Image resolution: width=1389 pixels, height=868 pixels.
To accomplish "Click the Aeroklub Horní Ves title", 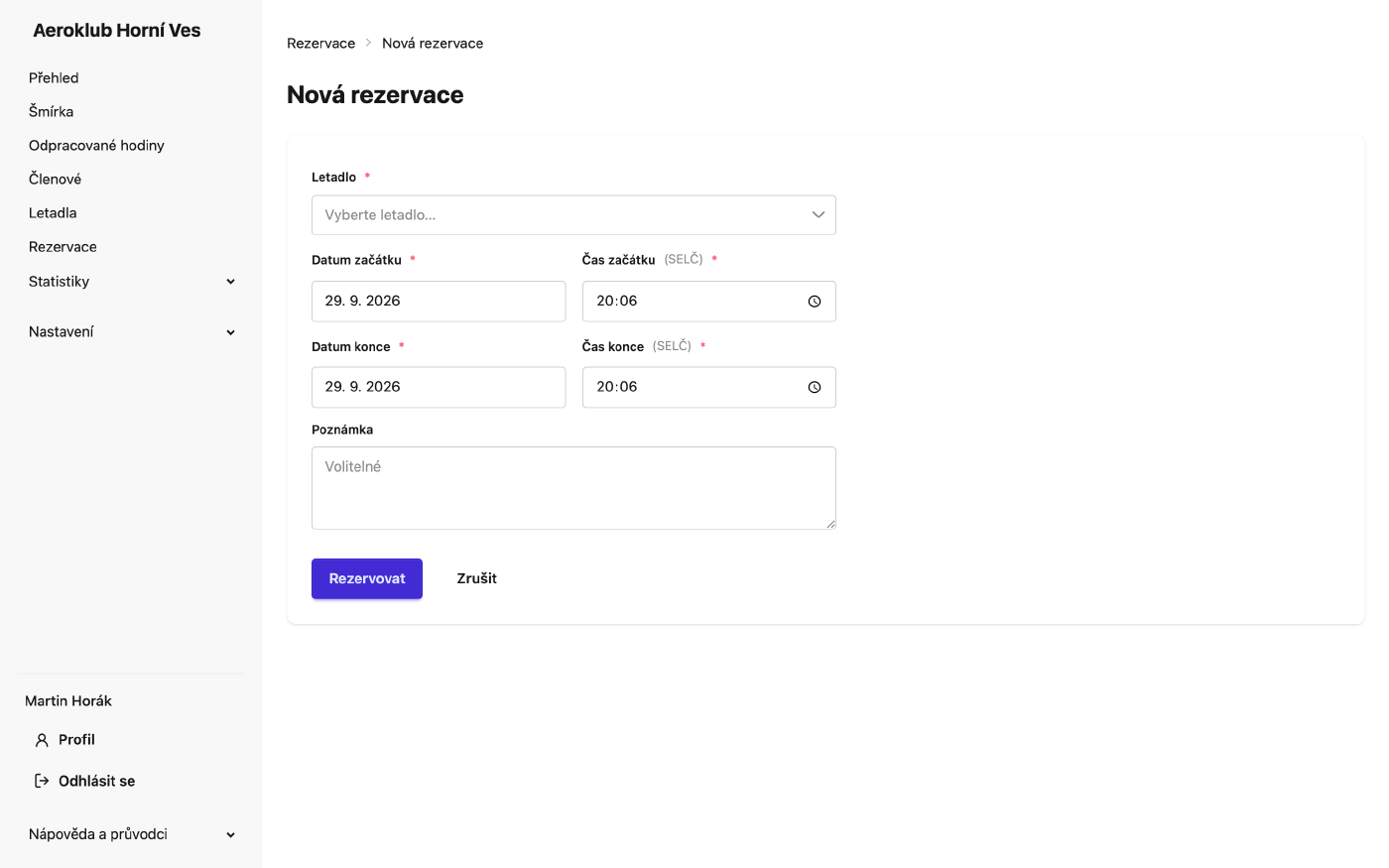I will click(117, 31).
